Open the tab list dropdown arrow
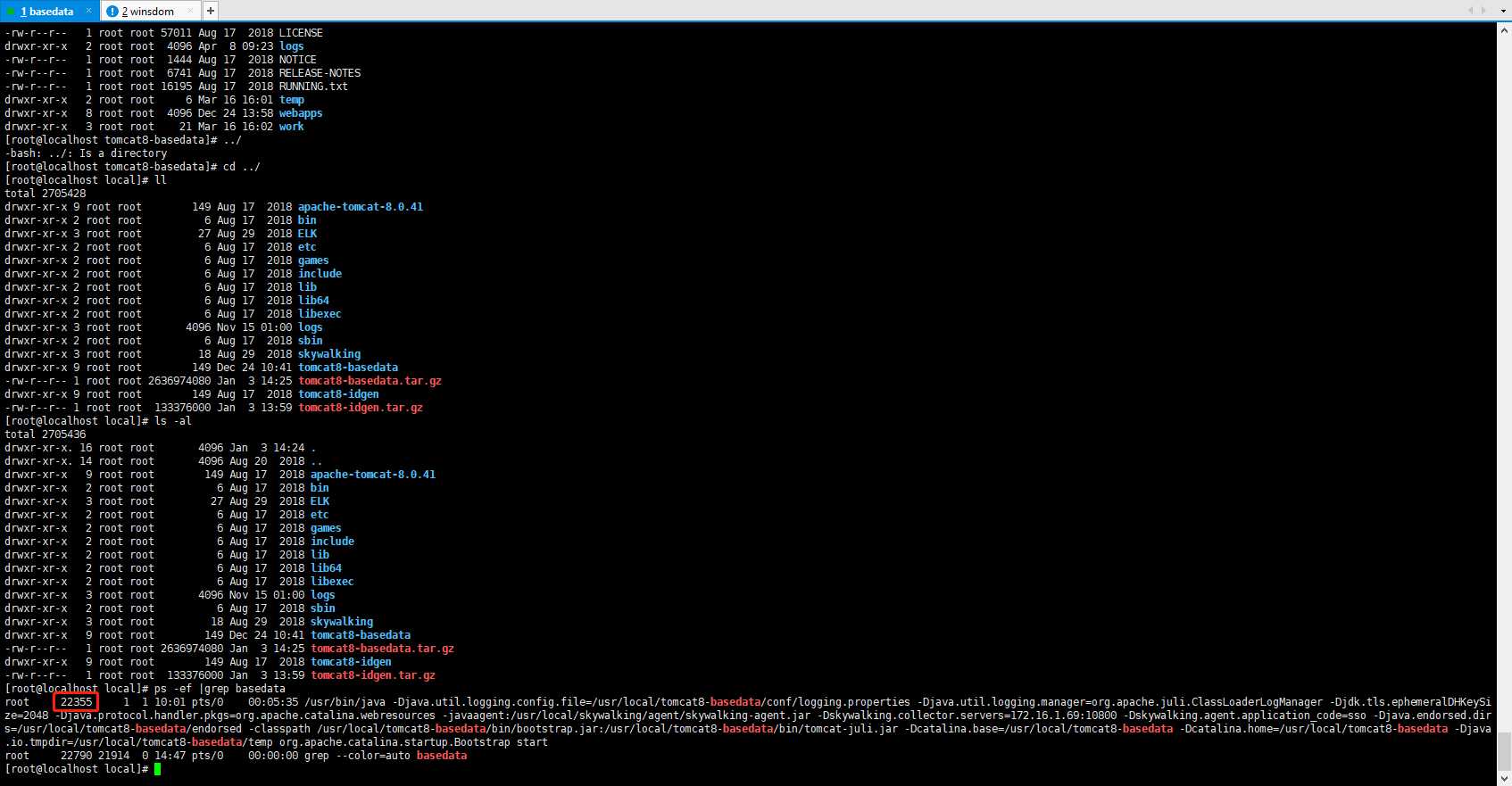 1501,11
